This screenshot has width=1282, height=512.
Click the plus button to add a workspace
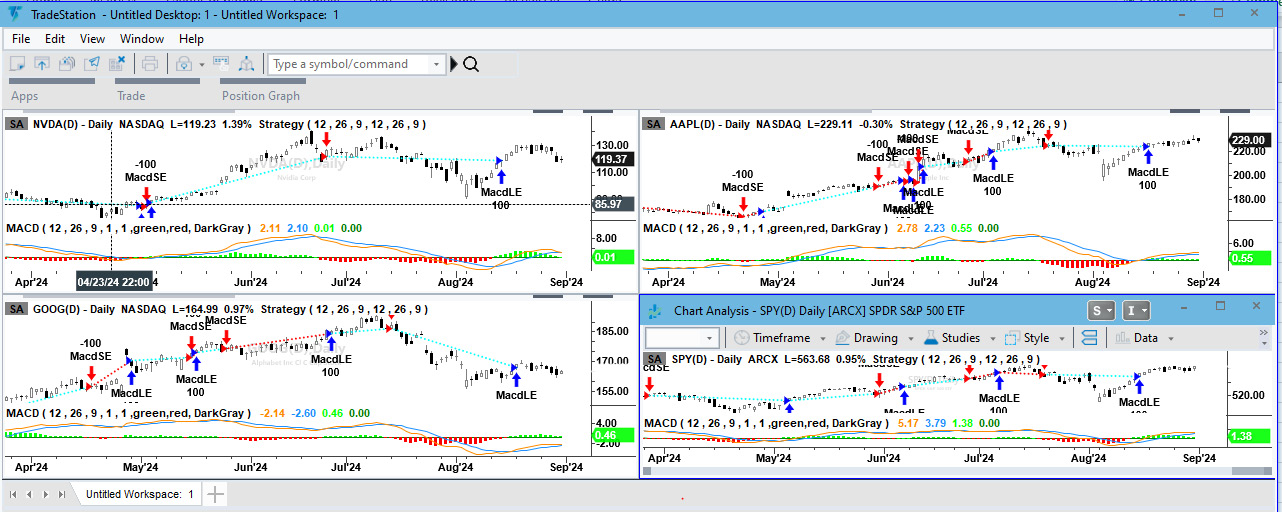click(216, 494)
